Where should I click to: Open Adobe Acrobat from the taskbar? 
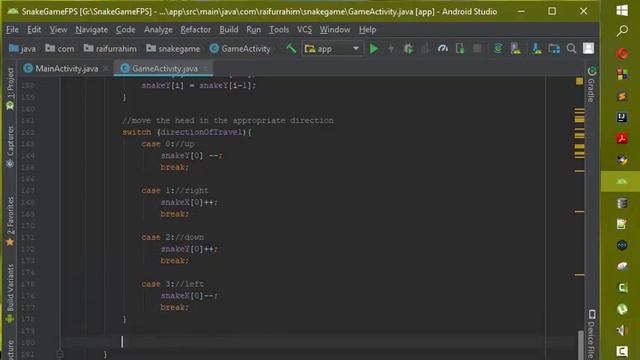point(622,138)
